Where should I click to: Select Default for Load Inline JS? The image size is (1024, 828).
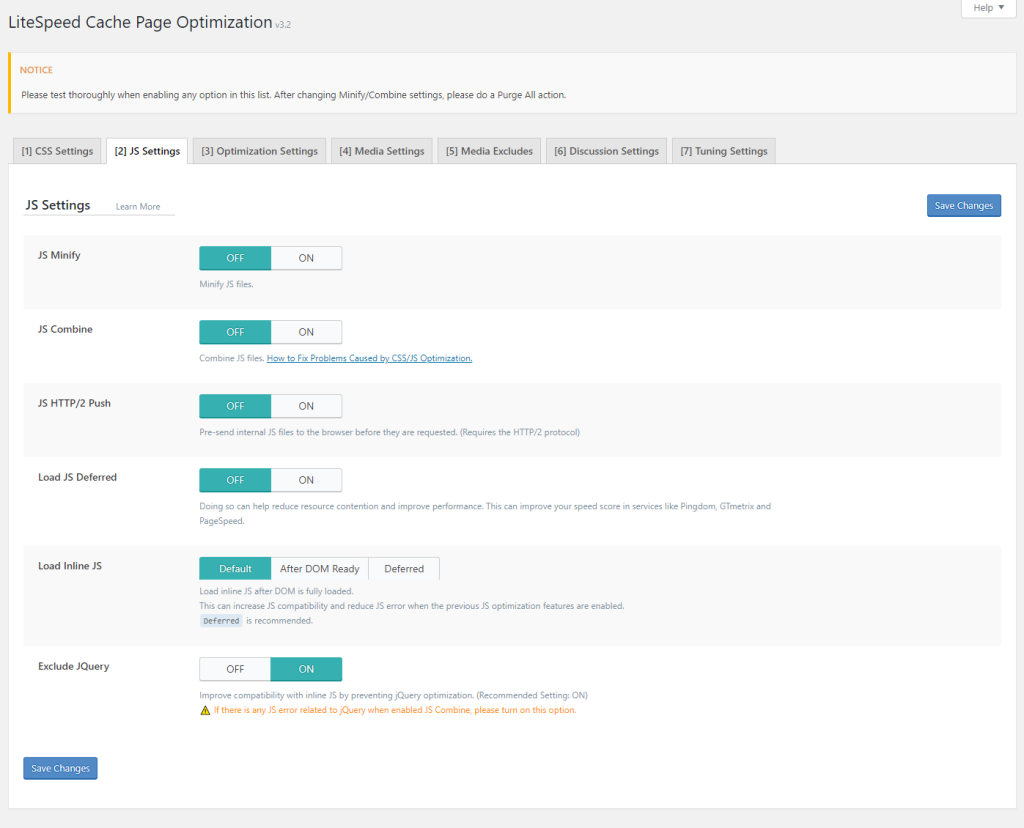click(235, 569)
